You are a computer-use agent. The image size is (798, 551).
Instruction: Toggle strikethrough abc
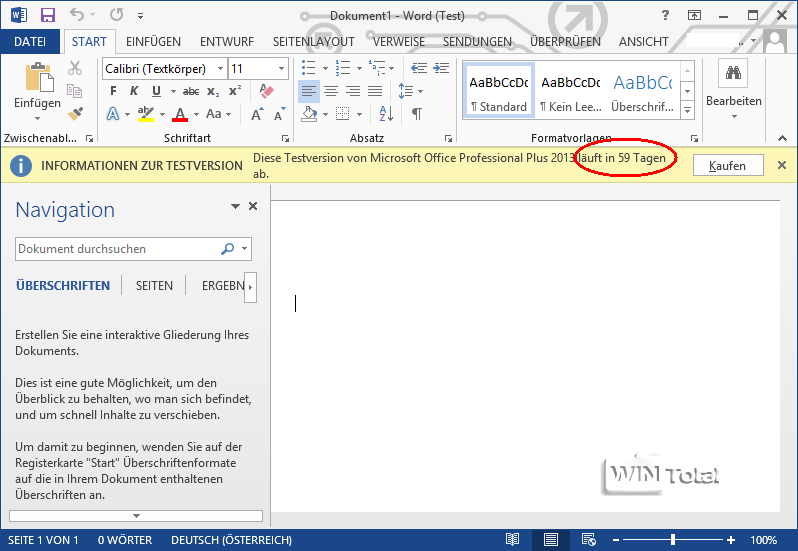191,92
